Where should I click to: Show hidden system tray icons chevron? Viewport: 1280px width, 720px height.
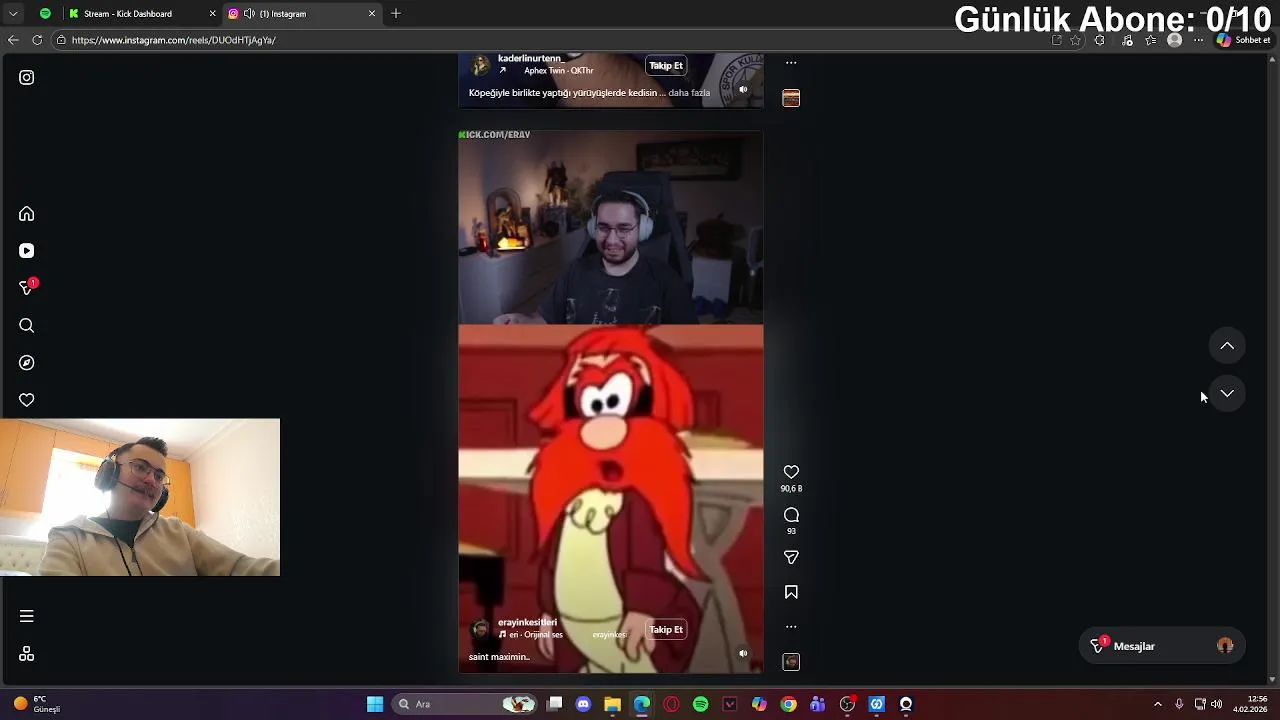(x=1158, y=704)
